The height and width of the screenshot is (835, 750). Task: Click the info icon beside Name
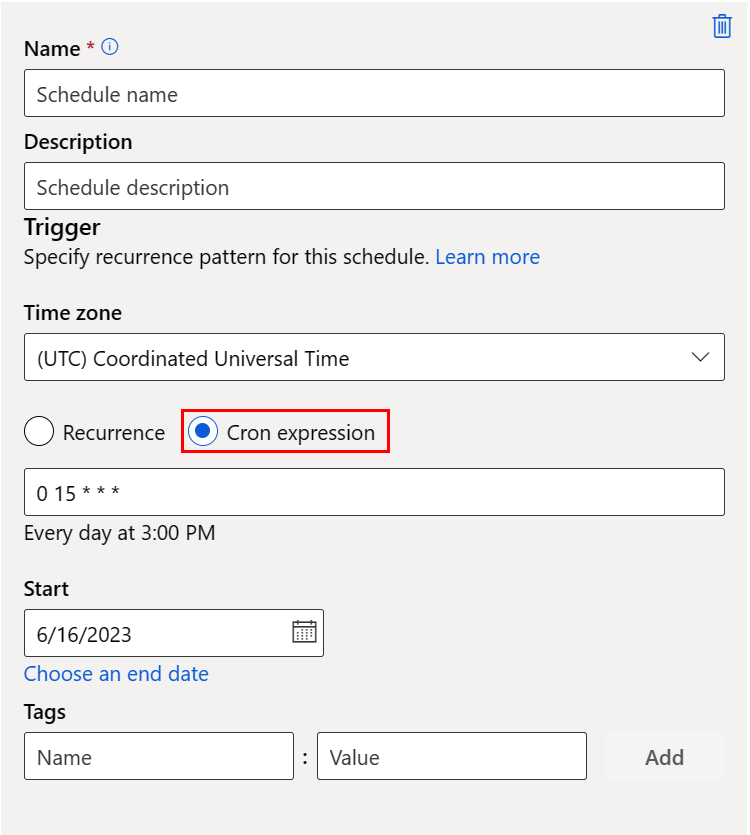(x=110, y=47)
